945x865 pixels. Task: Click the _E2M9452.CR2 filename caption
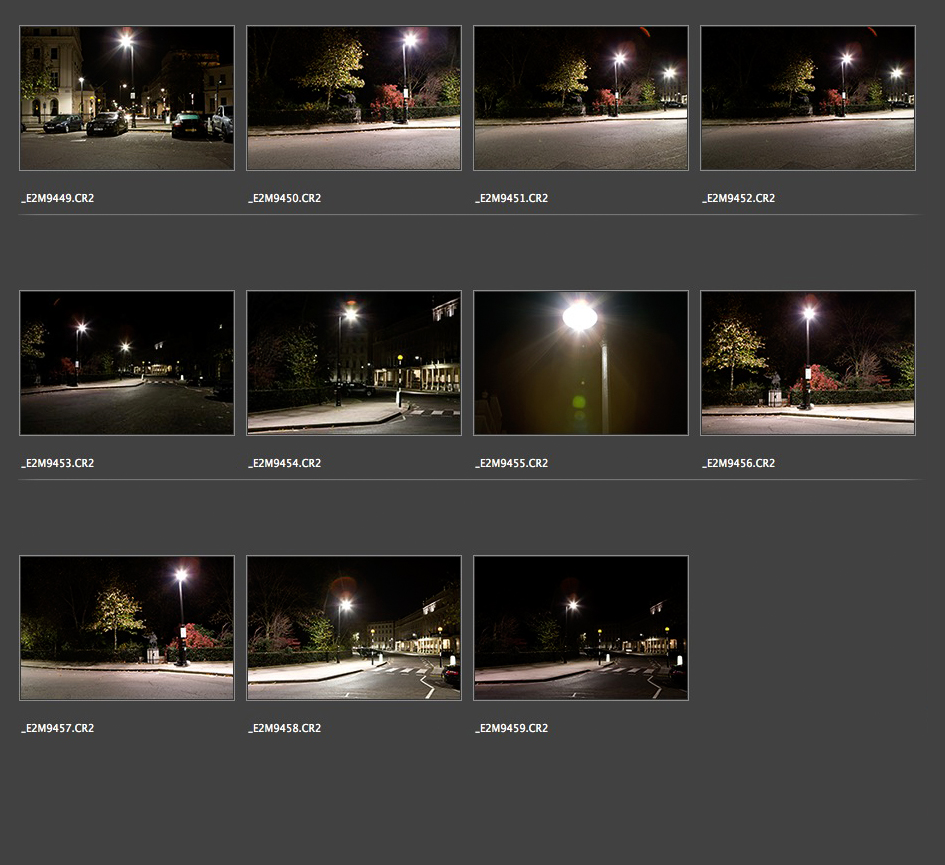pos(739,198)
